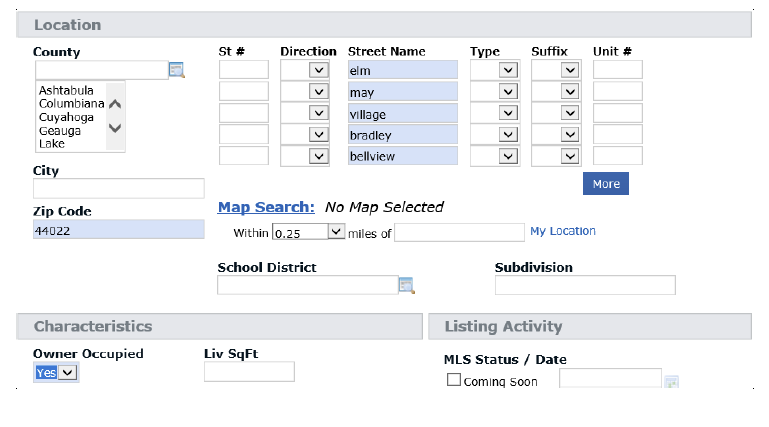The height and width of the screenshot is (427, 769).
Task: Click the Street Name field containing bellview
Action: pos(403,156)
